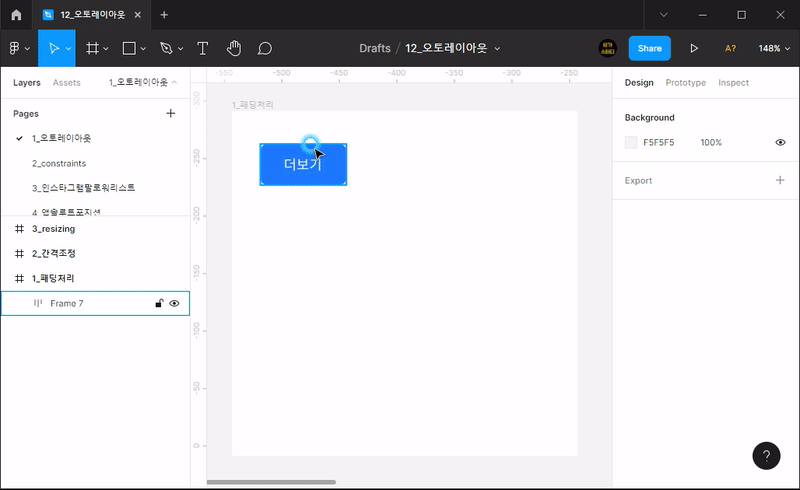The image size is (800, 490).
Task: Go to the Figma home screen
Action: pyautogui.click(x=16, y=15)
